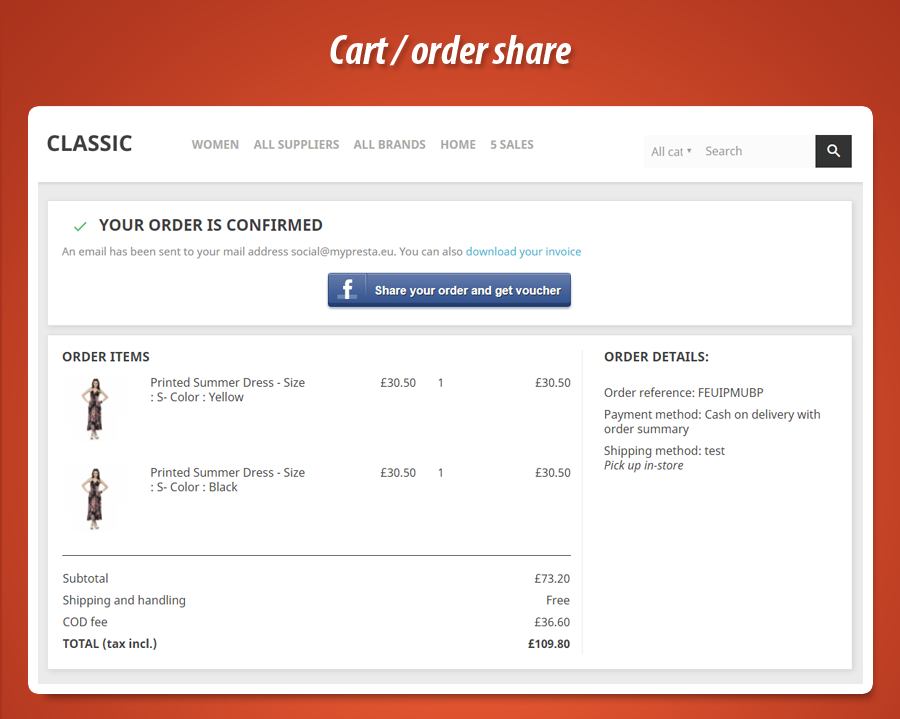Click the download your invoice link
This screenshot has height=719, width=900.
[523, 252]
